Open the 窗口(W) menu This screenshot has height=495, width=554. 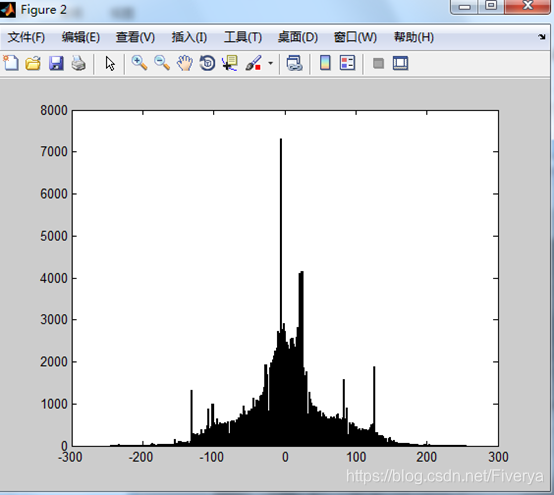(x=355, y=37)
